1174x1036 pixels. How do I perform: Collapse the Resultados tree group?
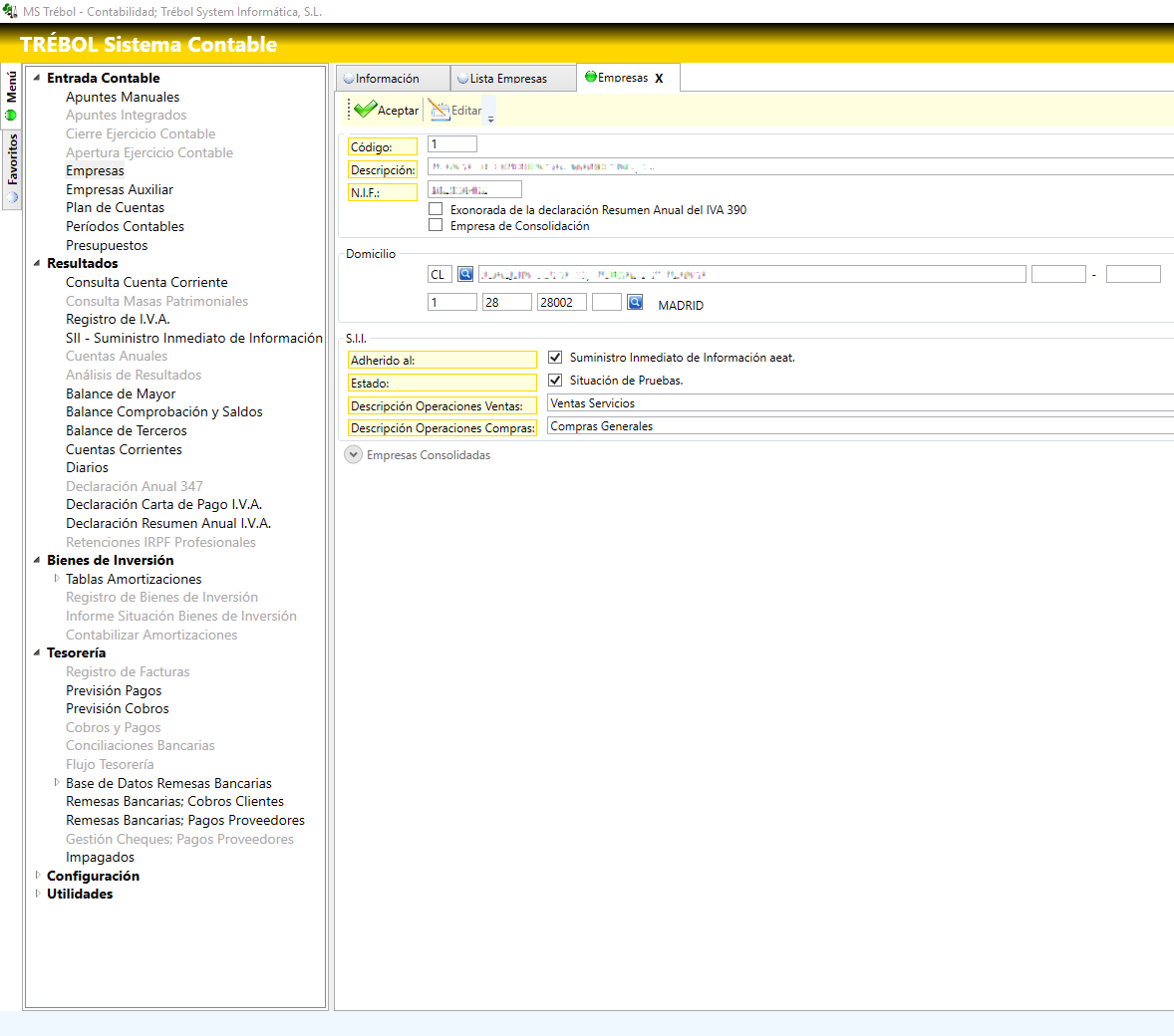click(37, 263)
